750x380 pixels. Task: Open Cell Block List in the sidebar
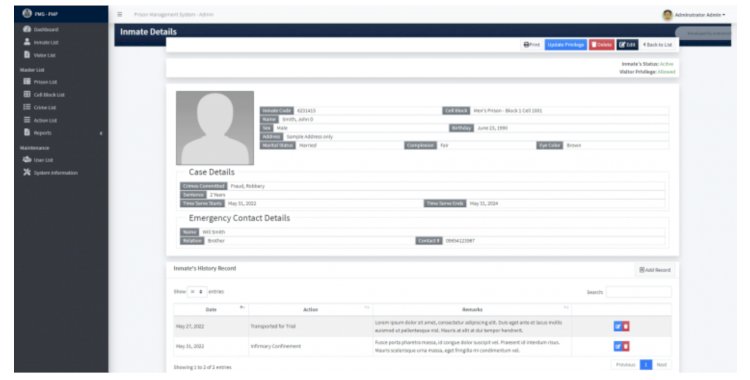tap(49, 95)
